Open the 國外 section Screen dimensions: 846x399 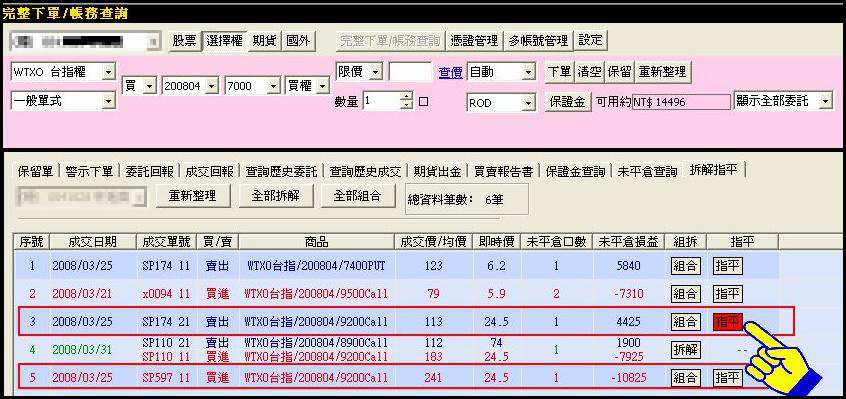298,41
